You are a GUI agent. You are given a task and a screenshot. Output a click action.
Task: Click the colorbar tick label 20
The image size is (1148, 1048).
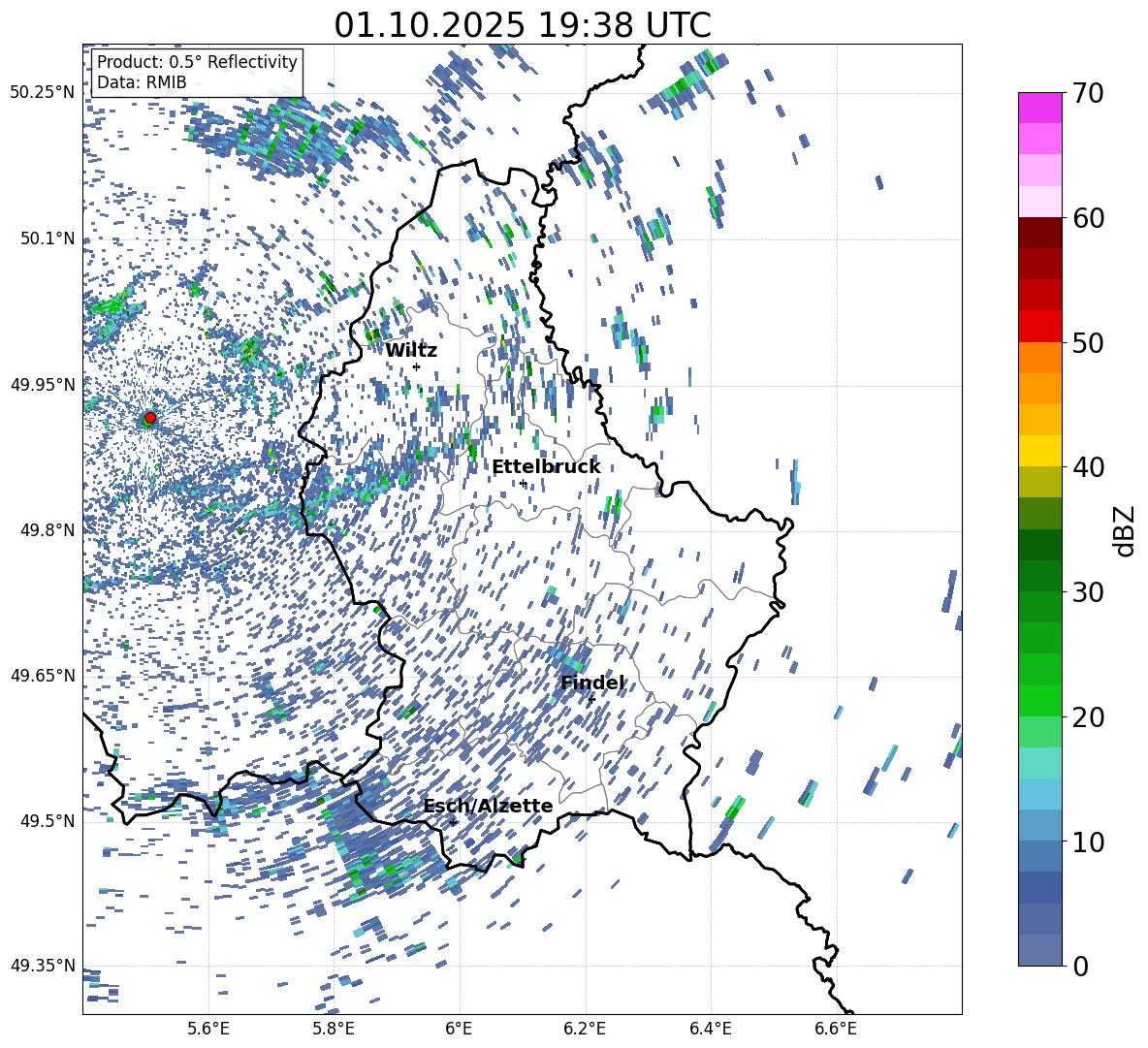pos(1088,717)
